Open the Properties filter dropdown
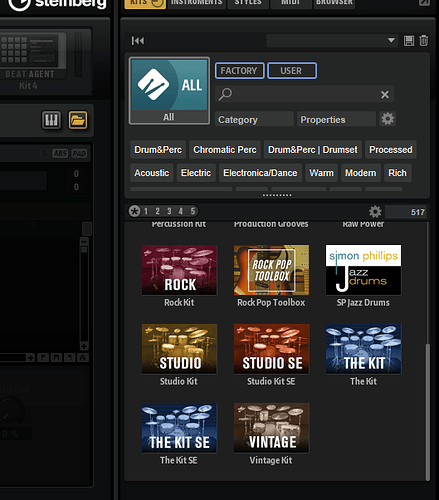Image resolution: width=439 pixels, height=500 pixels. point(336,119)
